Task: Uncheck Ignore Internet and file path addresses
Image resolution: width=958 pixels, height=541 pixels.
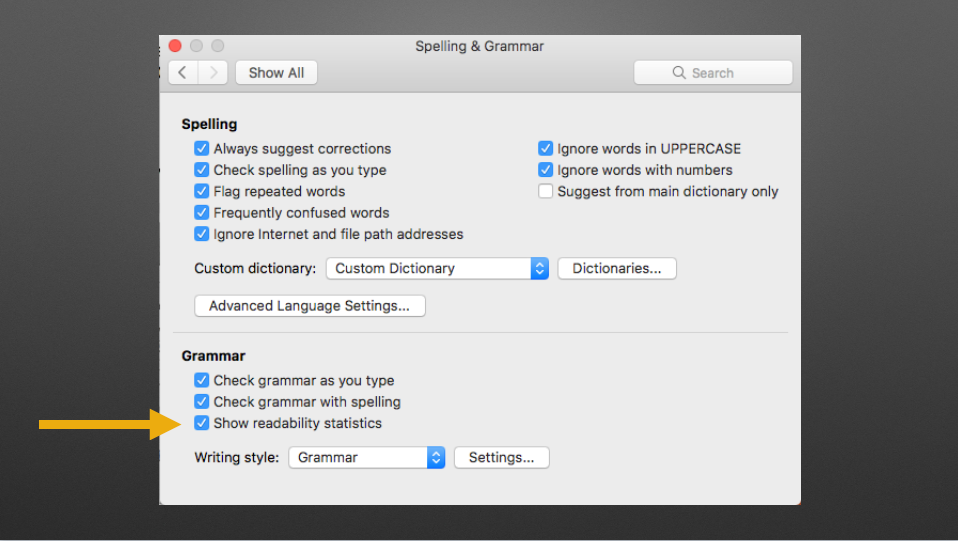Action: pyautogui.click(x=202, y=234)
